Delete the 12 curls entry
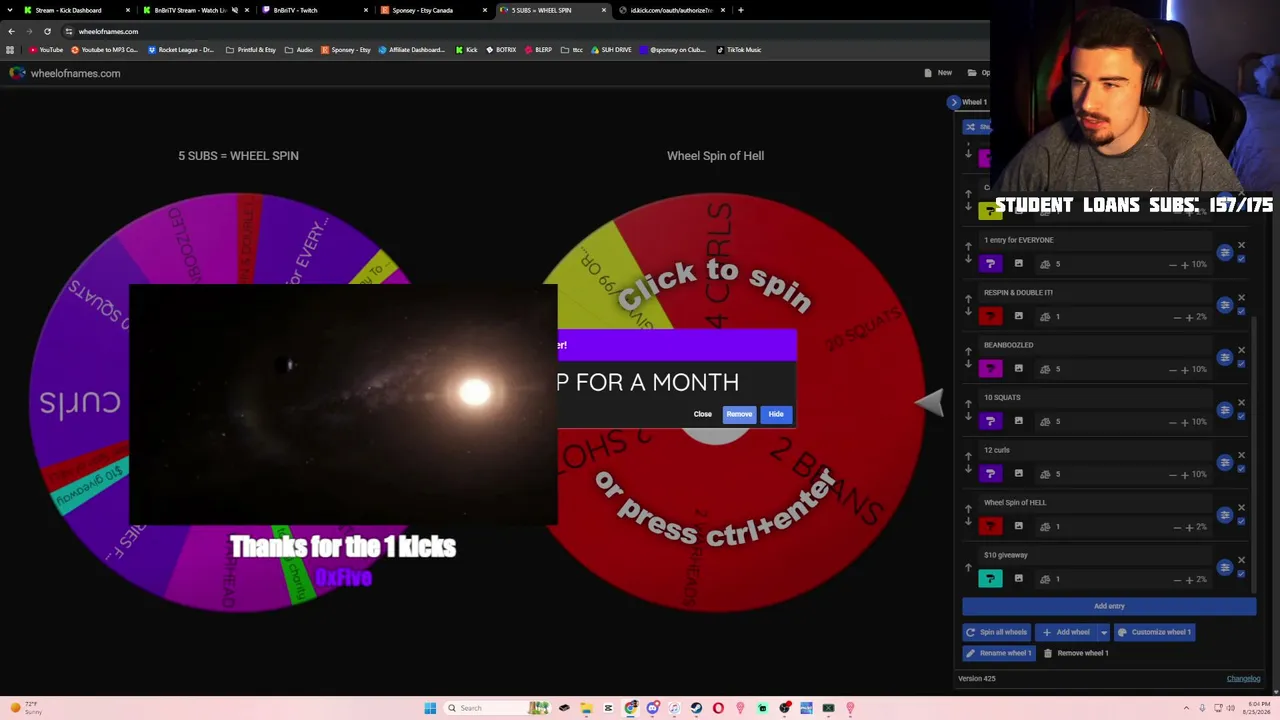 tap(1242, 455)
